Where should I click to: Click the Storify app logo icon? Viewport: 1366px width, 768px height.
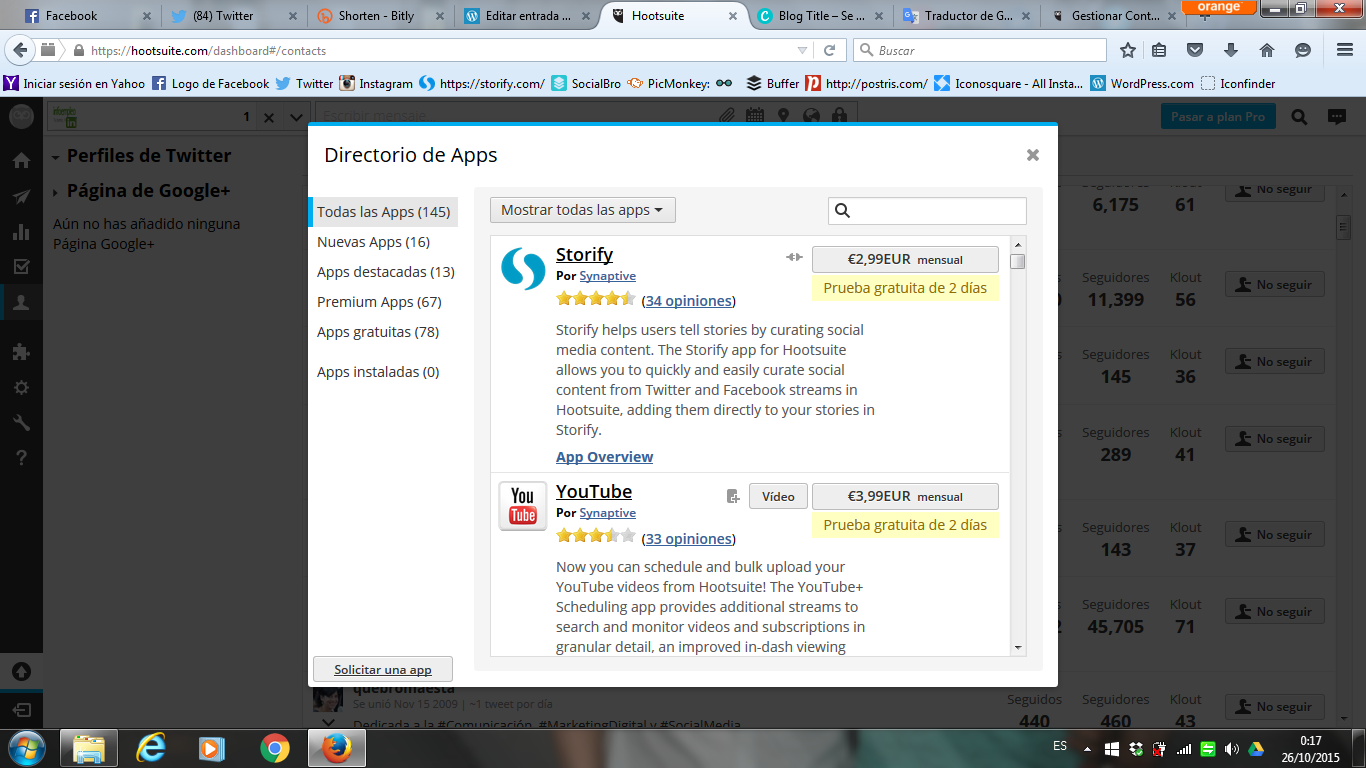[x=523, y=269]
